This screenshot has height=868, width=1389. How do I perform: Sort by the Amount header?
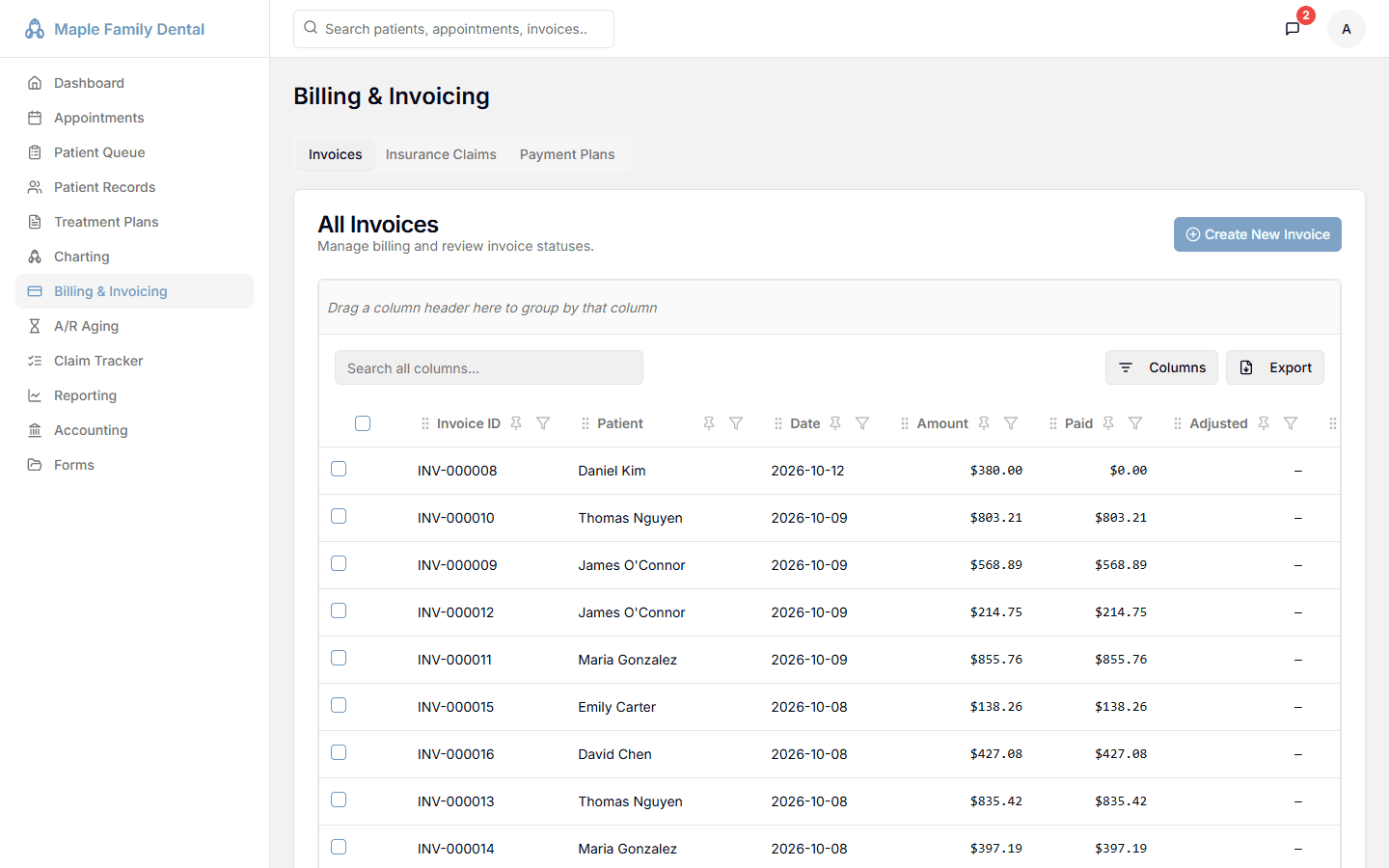(942, 423)
